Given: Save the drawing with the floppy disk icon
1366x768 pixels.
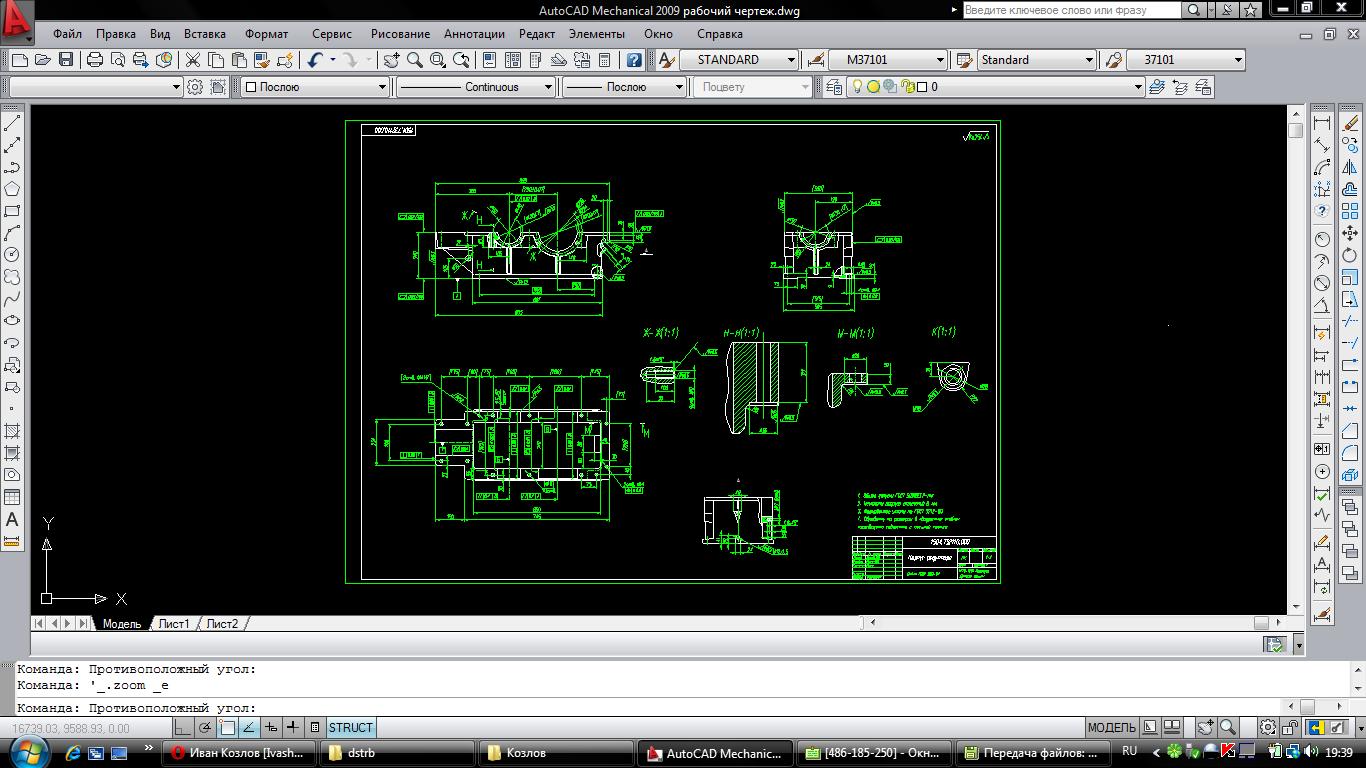Looking at the screenshot, I should (66, 60).
